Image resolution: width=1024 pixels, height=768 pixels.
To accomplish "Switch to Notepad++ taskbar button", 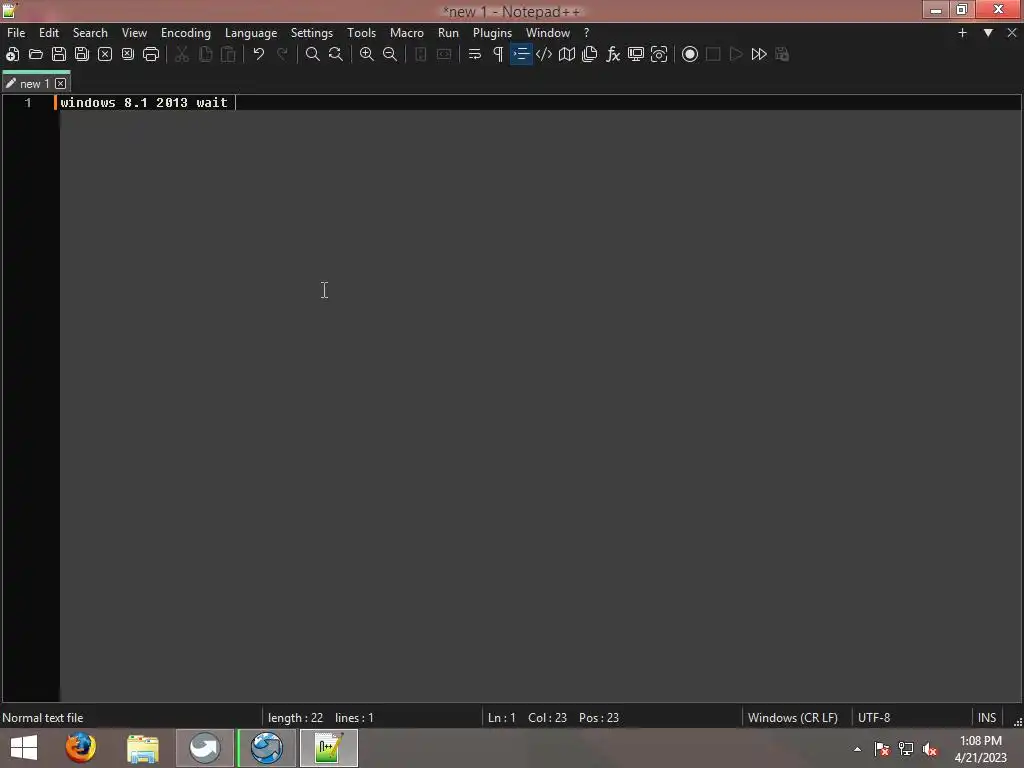I will tap(328, 748).
